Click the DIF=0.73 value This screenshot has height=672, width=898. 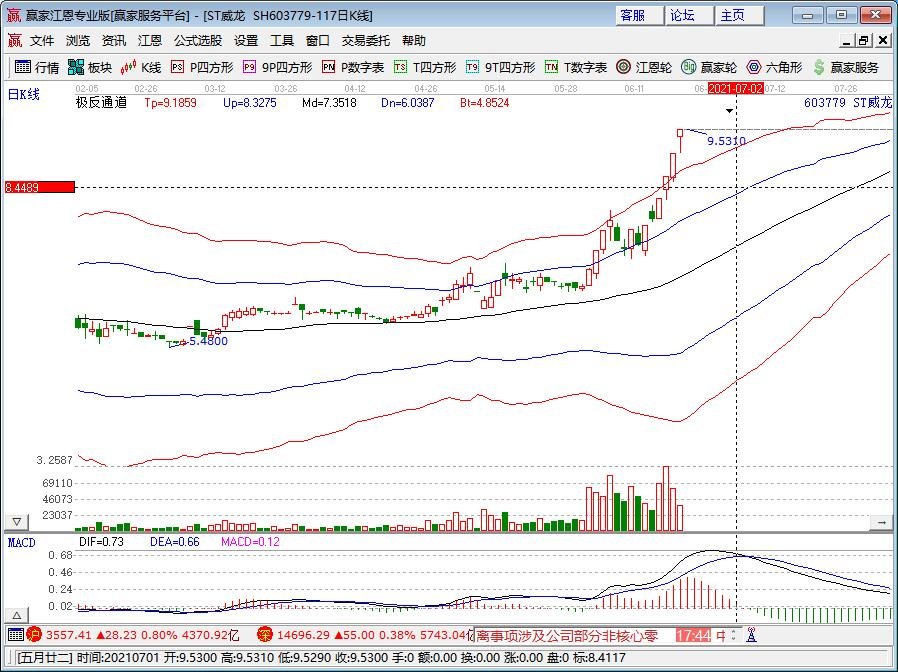101,542
